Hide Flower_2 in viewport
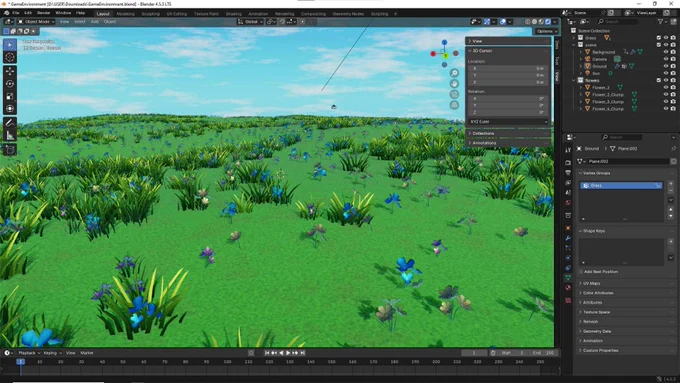This screenshot has width=680, height=383. coord(666,87)
